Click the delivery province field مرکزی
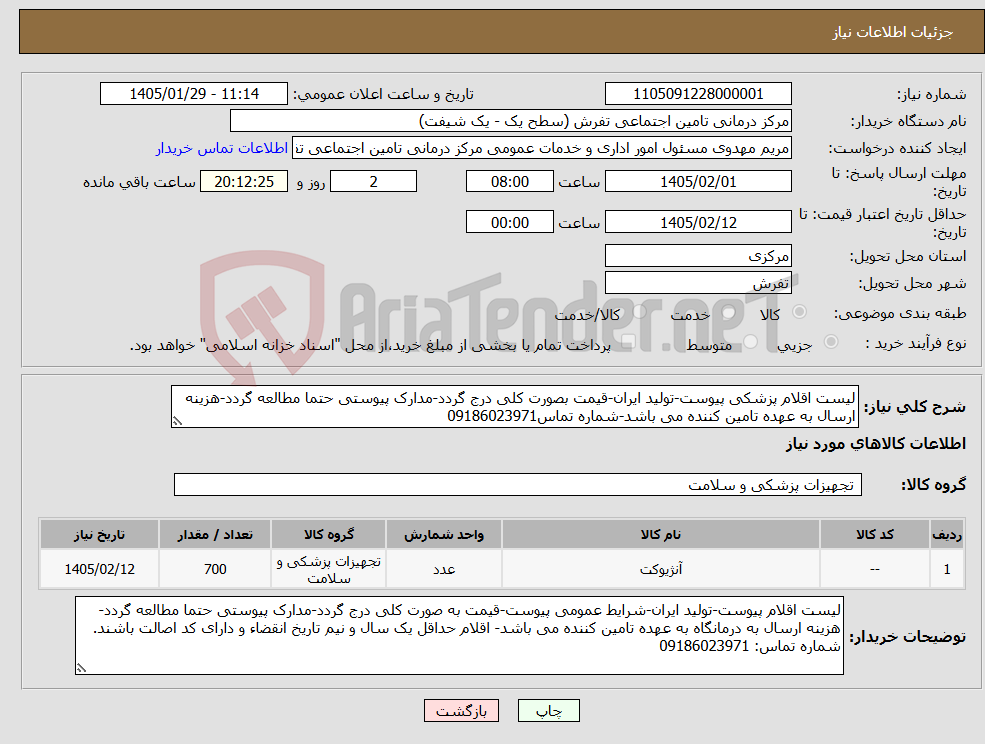Viewport: 985px width, 744px height. tap(698, 256)
